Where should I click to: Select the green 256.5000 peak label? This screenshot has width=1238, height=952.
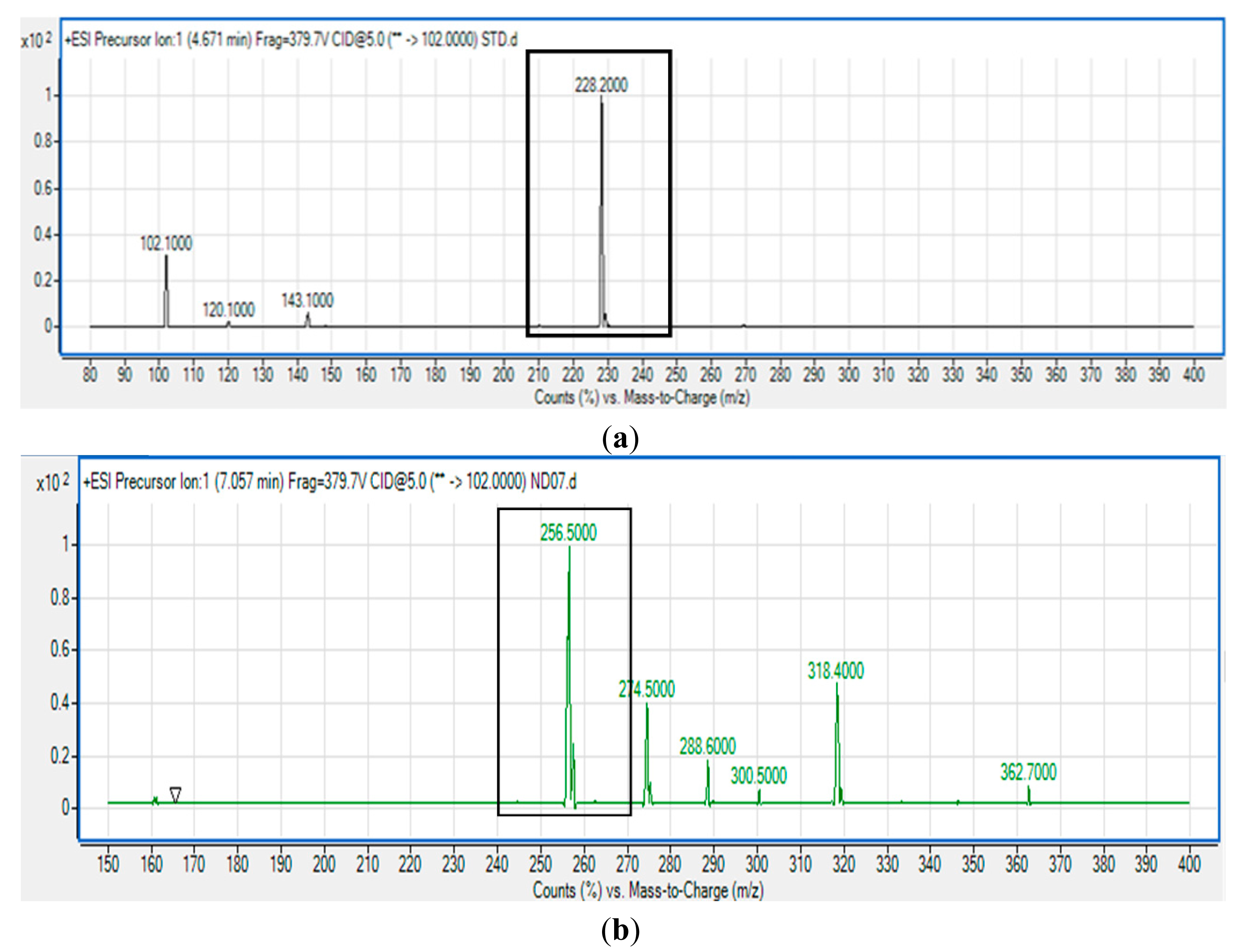click(568, 533)
